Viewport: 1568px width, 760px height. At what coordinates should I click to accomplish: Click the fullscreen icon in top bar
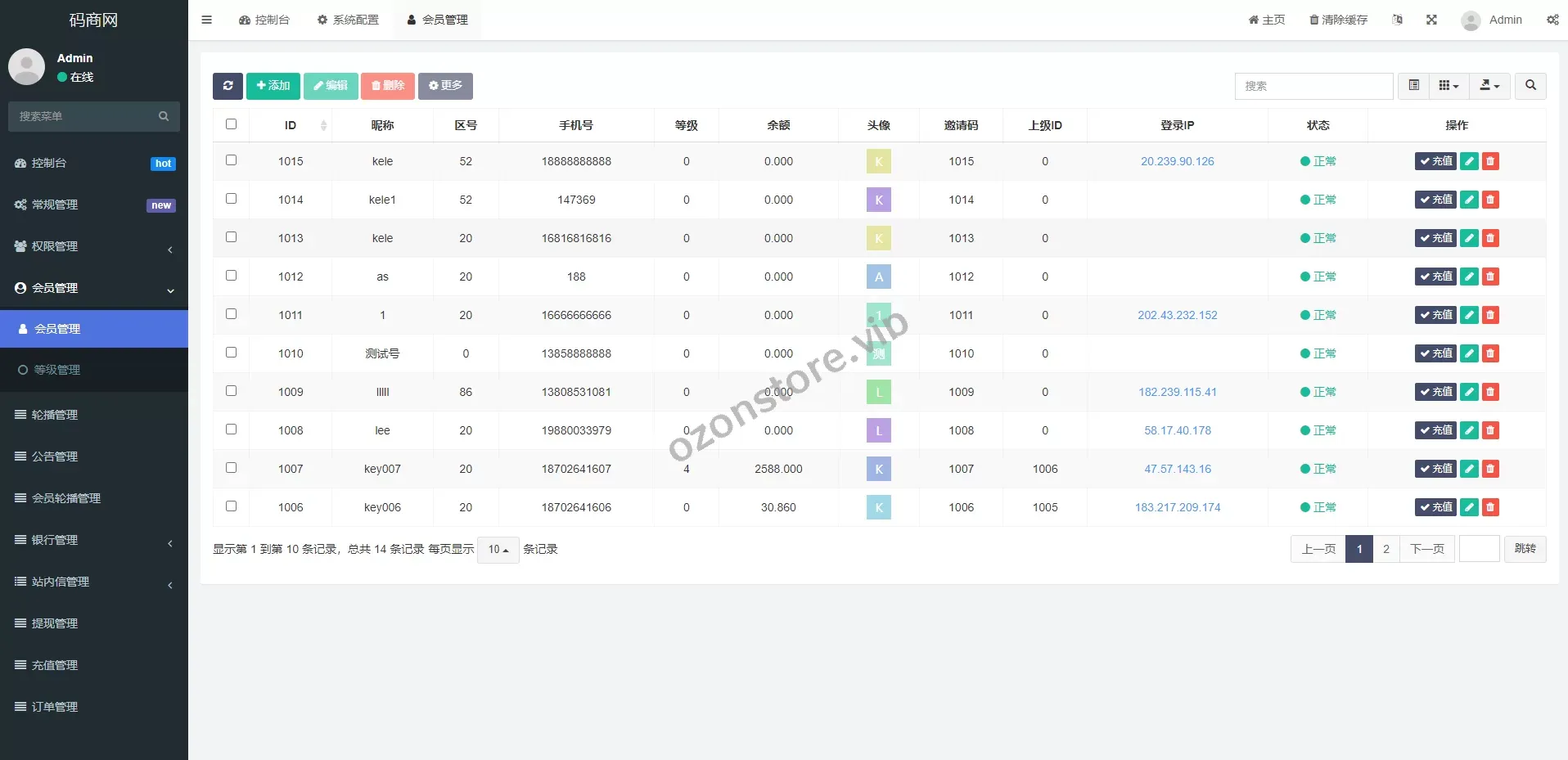pos(1431,20)
